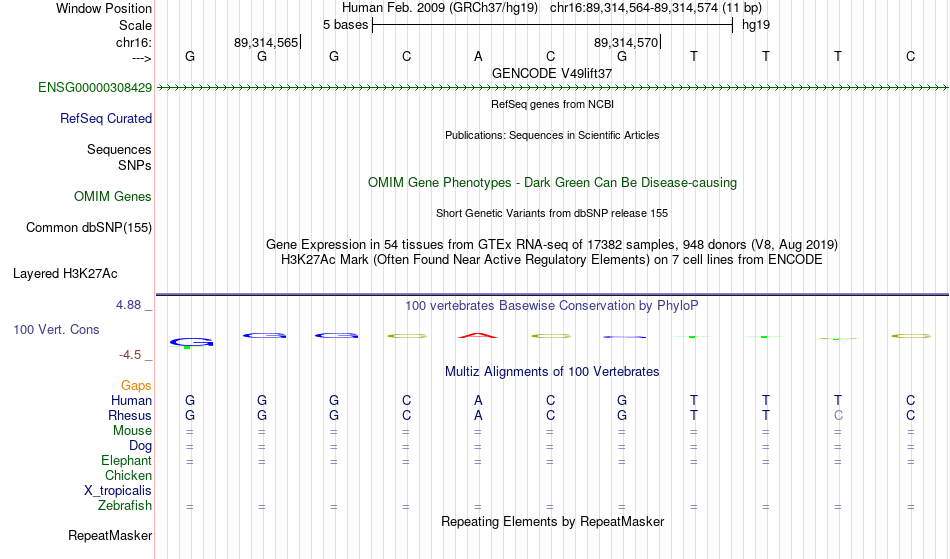The width and height of the screenshot is (950, 559).
Task: Click GENCODE V49lift37 track title
Action: 552,73
